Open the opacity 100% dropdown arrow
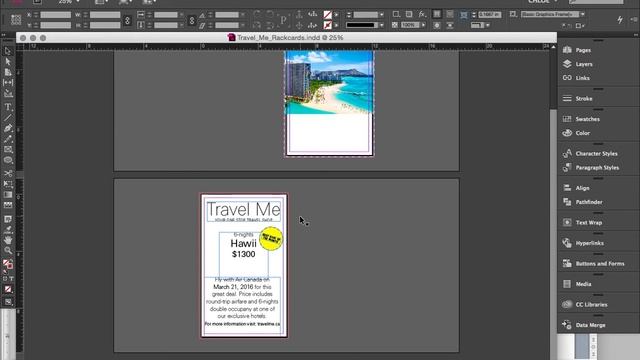Screen dimensions: 640x360 (423, 25)
